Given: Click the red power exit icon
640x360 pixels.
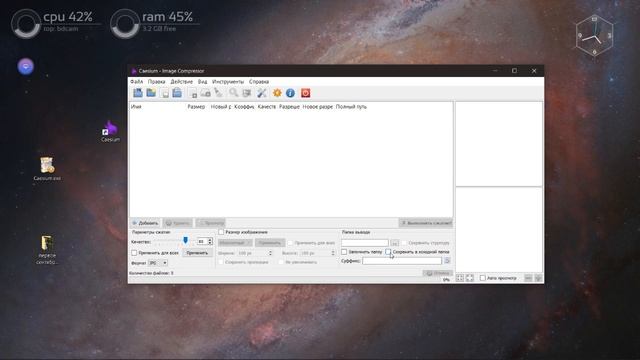Looking at the screenshot, I should tap(305, 93).
